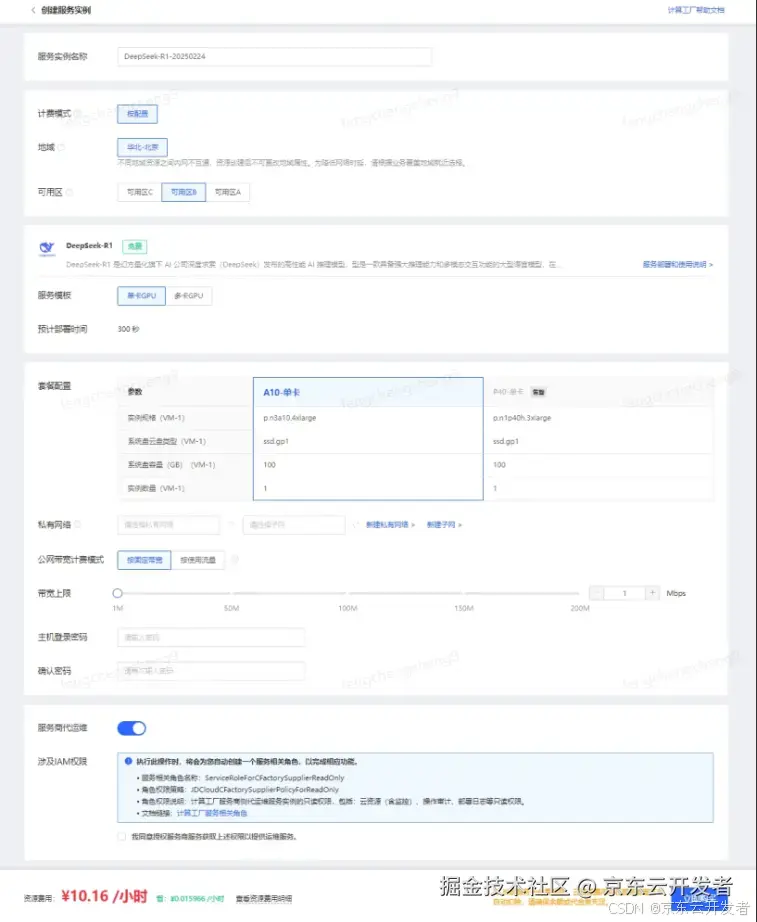
Task: Open the 请选择私有网络 dropdown
Action: [169, 525]
